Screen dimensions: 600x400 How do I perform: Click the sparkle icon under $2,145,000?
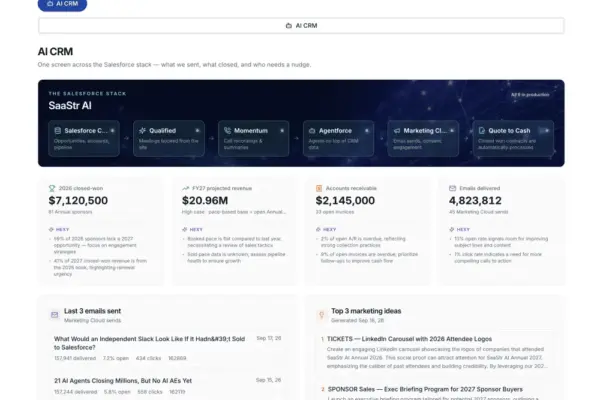point(318,229)
